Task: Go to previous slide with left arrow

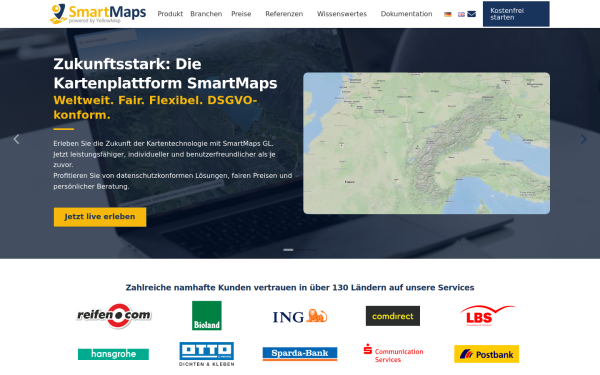Action: coord(16,139)
